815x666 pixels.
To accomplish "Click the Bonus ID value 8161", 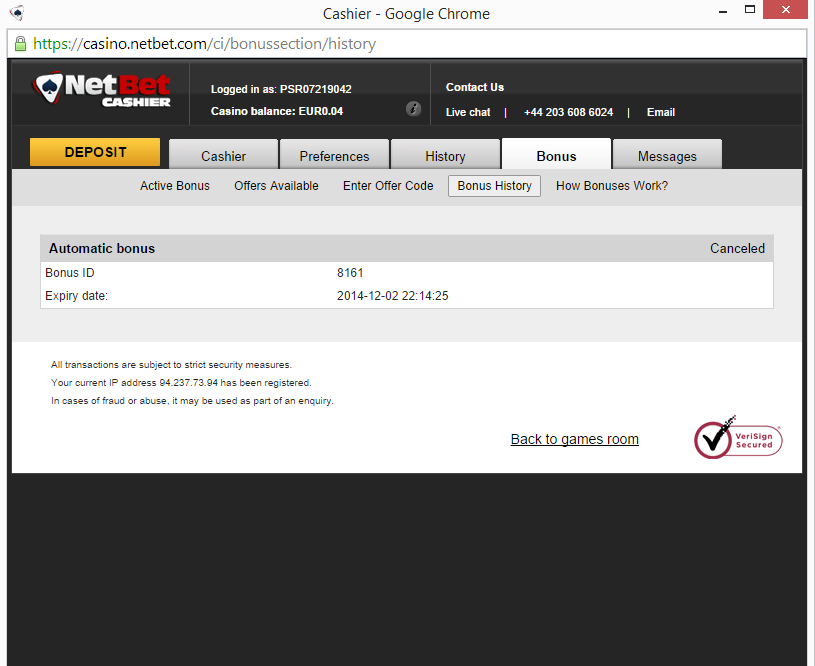I will pyautogui.click(x=350, y=272).
